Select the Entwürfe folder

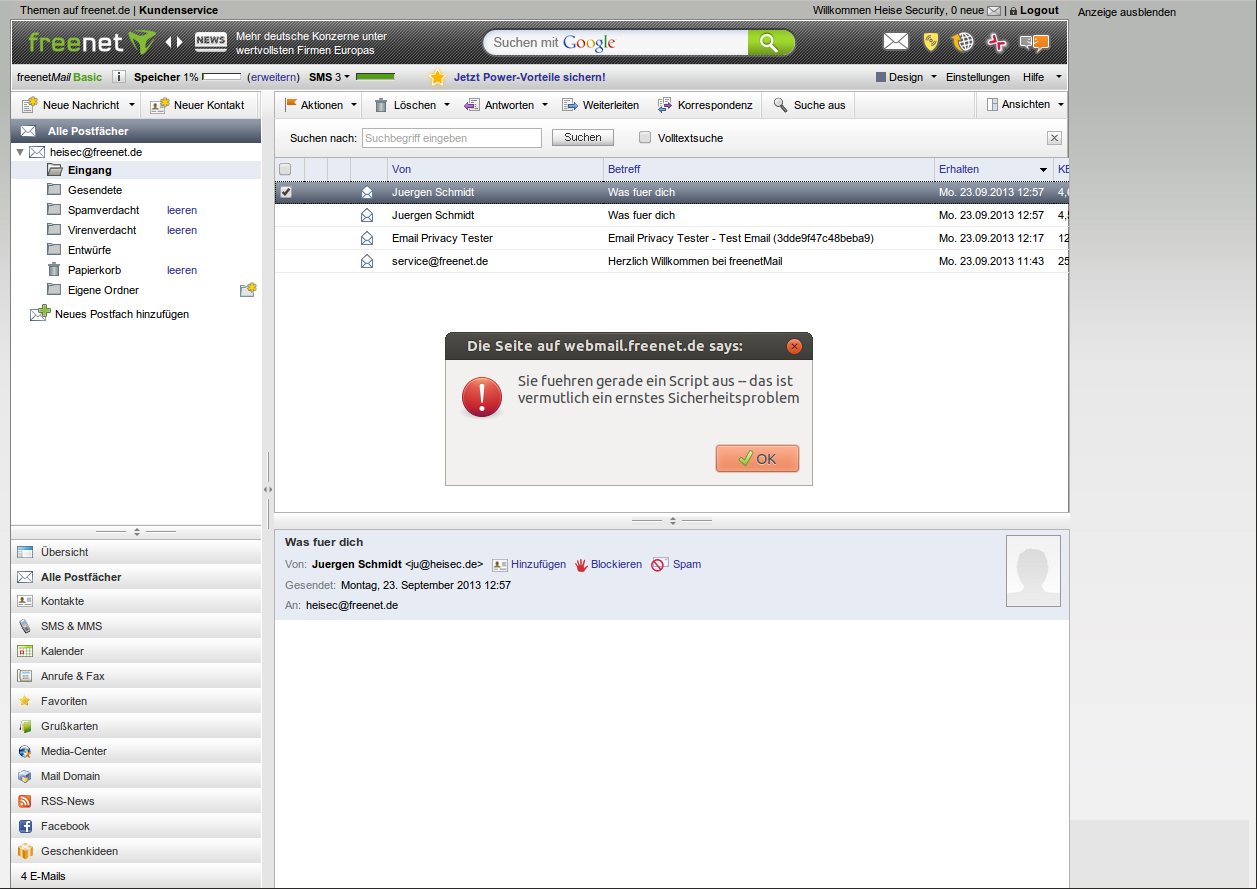[x=89, y=250]
